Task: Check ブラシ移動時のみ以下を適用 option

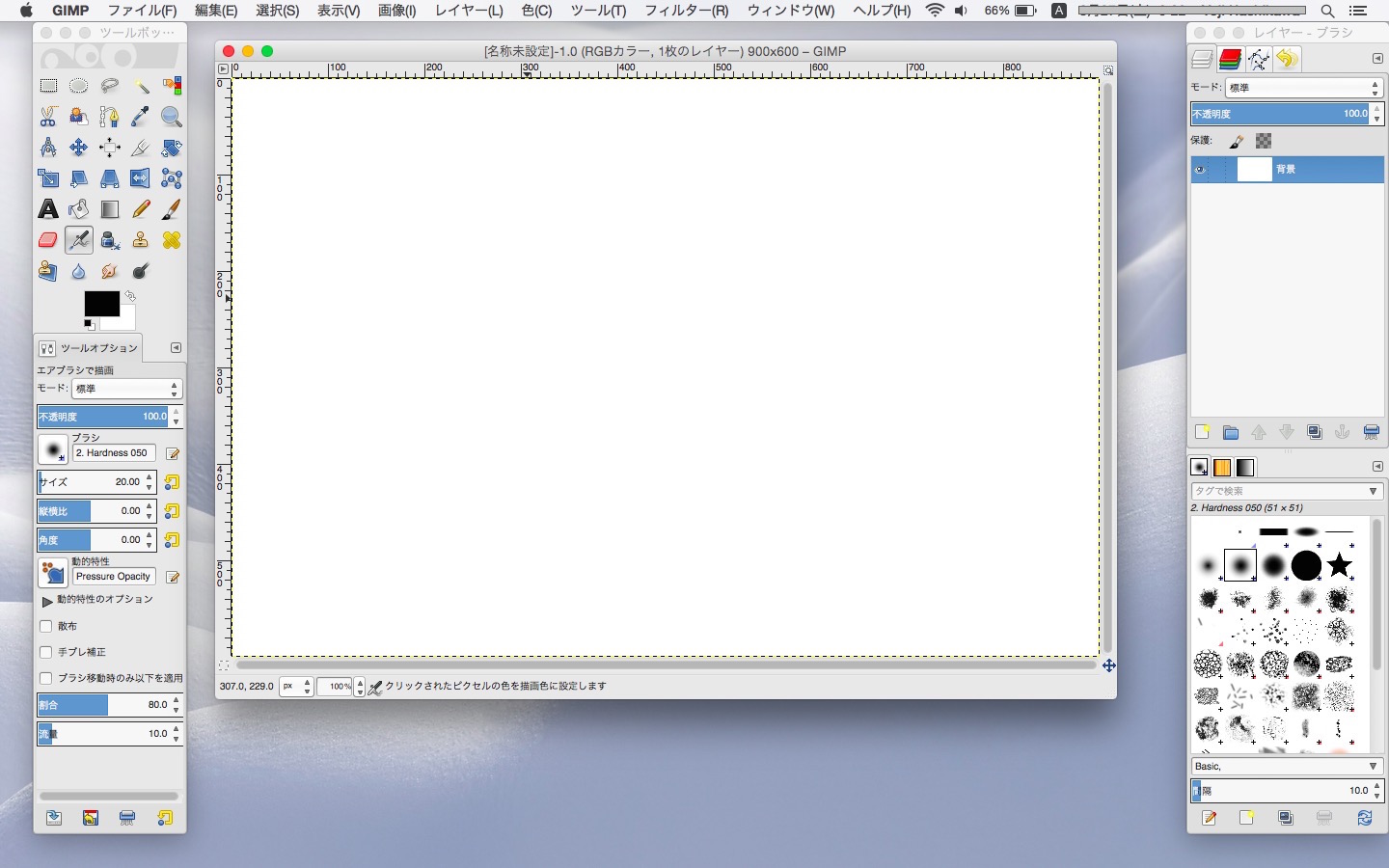Action: (x=45, y=678)
